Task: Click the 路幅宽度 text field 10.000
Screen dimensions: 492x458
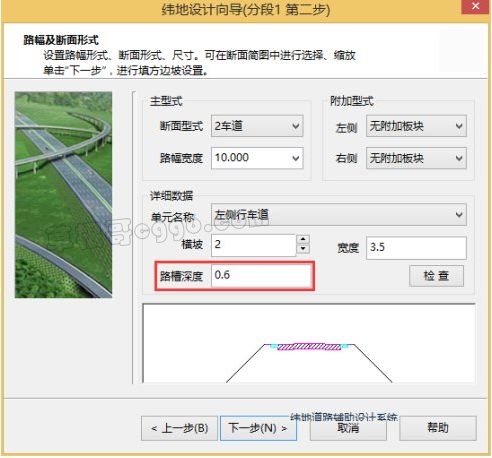Action: pyautogui.click(x=250, y=158)
